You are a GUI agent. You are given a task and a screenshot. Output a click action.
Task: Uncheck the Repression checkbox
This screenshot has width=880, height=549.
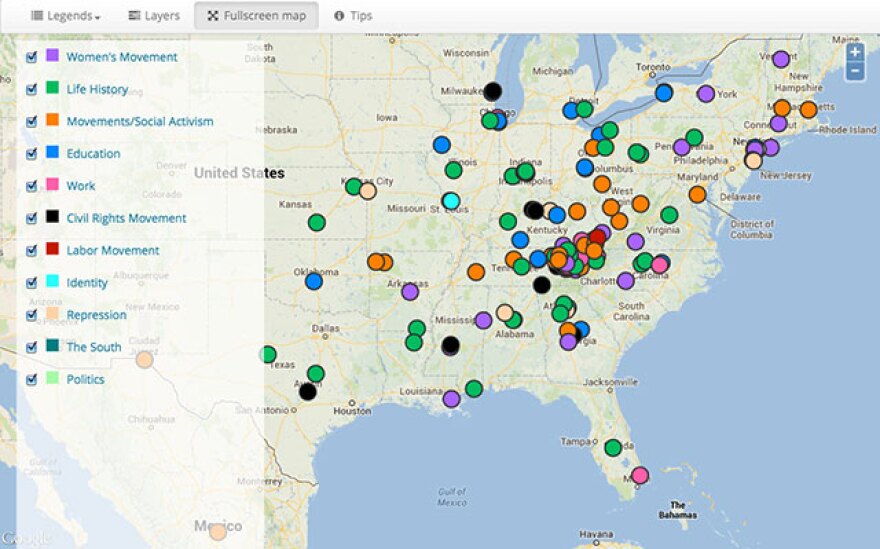(31, 315)
